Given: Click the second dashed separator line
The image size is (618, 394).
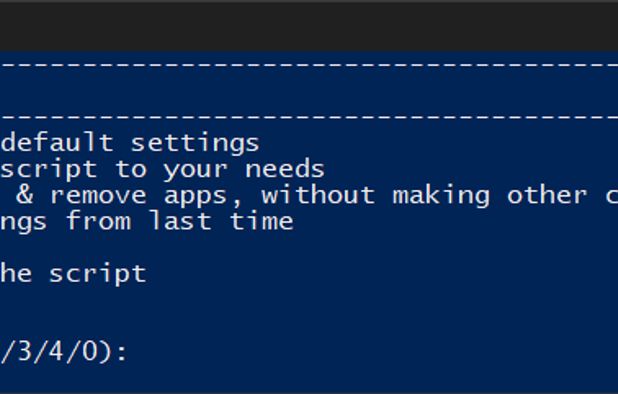Looking at the screenshot, I should pos(309,117).
